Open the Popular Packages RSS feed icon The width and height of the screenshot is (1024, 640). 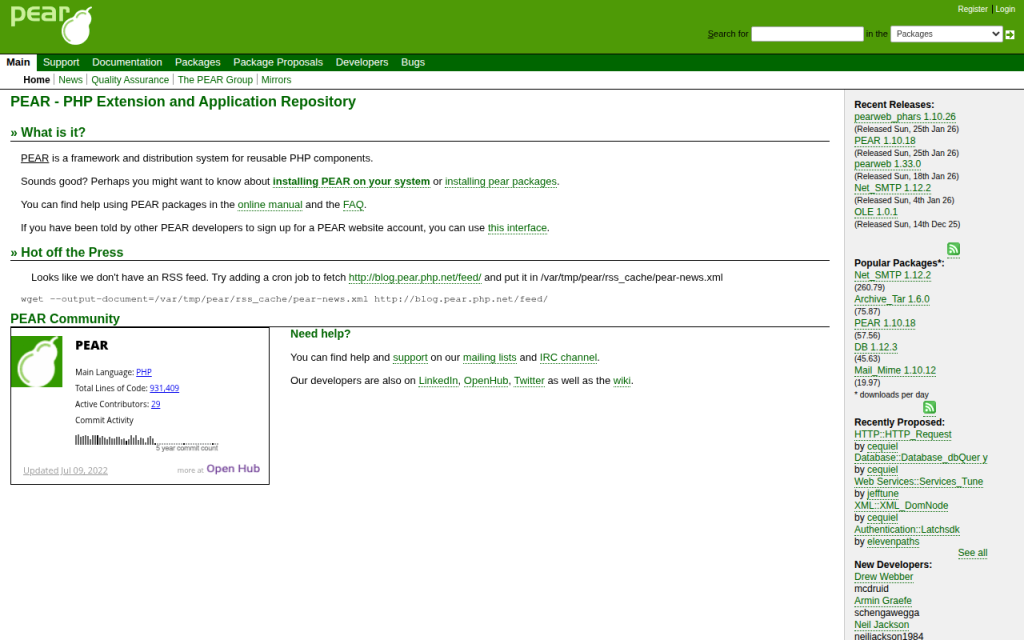[x=953, y=249]
